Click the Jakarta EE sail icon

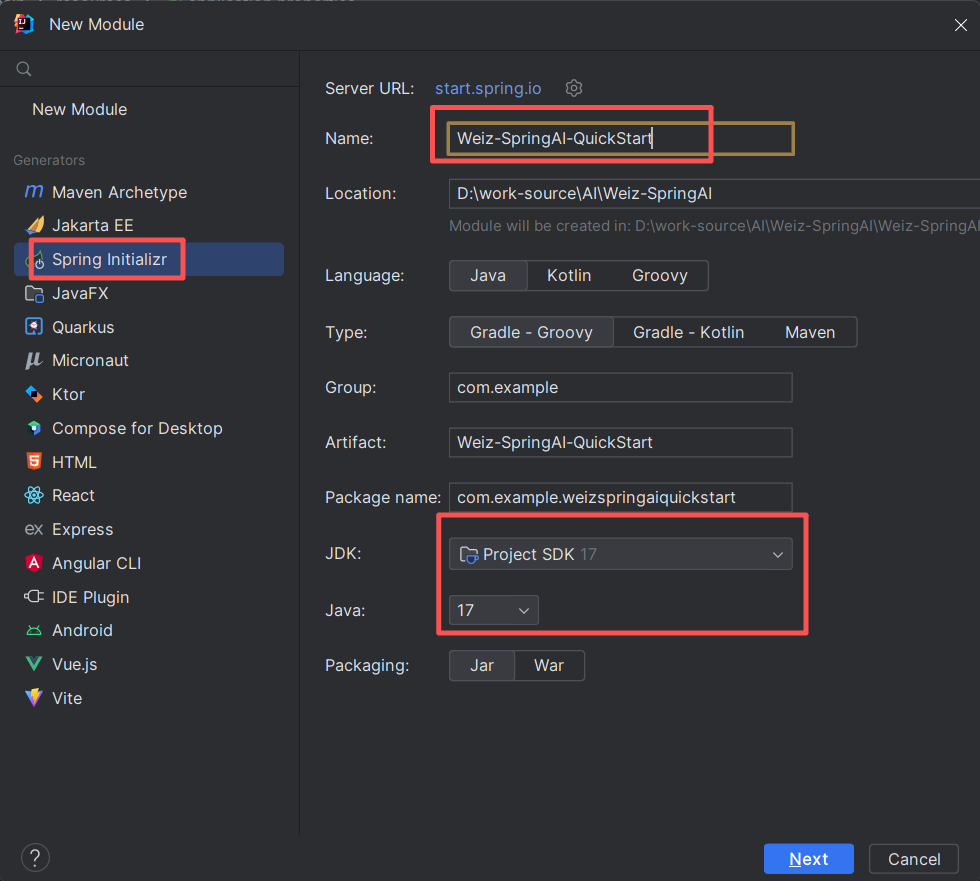(x=34, y=225)
